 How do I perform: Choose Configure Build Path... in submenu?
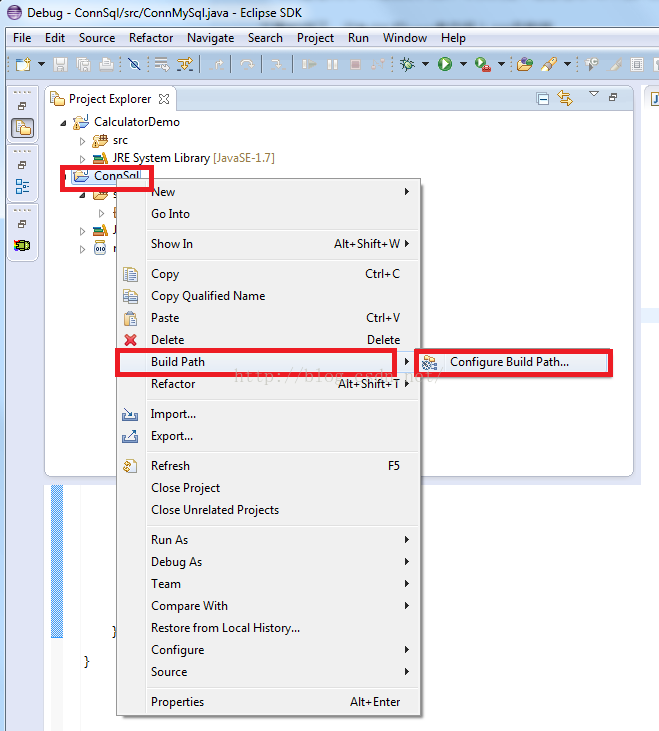click(513, 362)
